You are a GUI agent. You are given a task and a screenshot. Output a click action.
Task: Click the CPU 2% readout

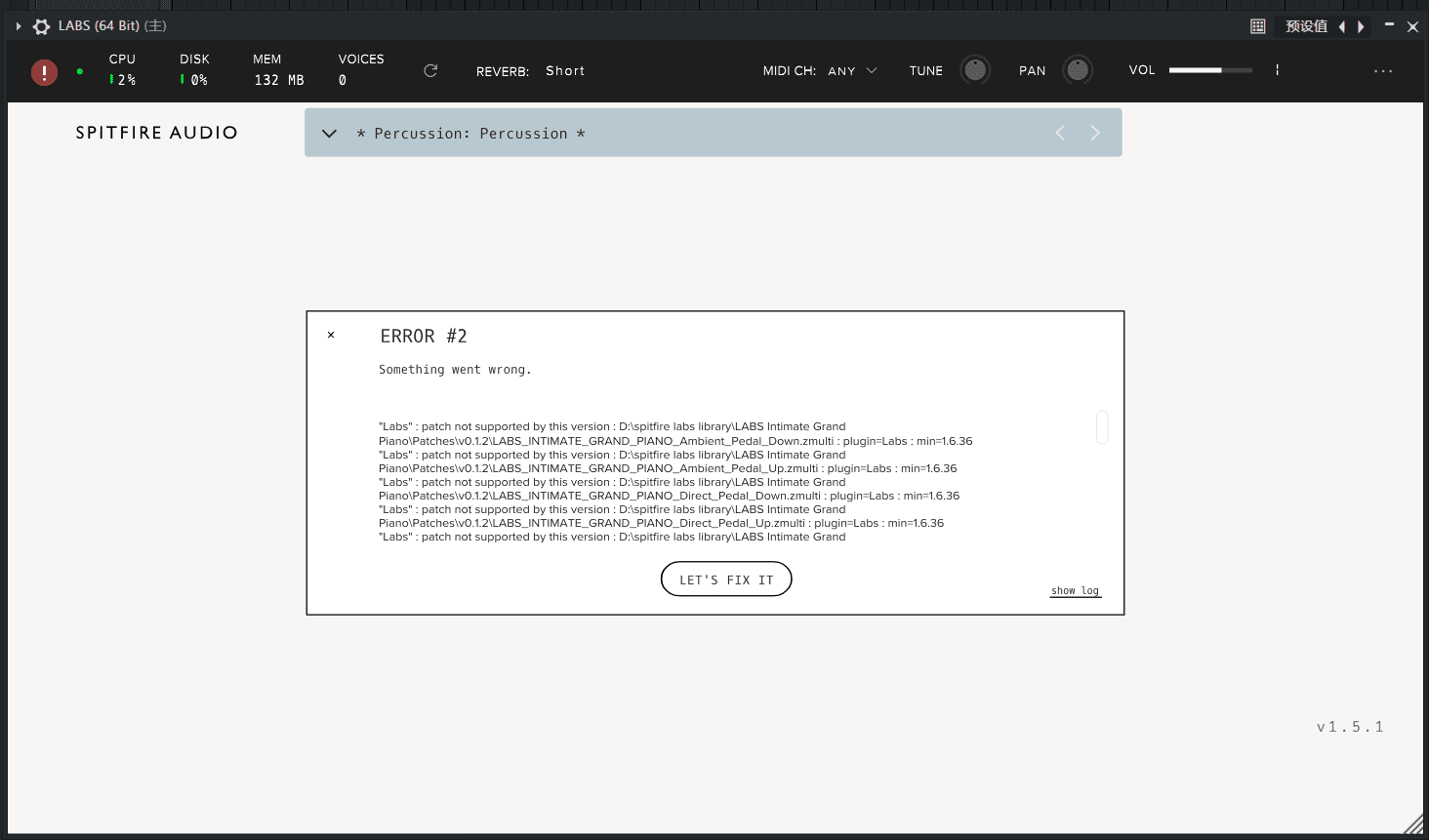click(x=122, y=70)
